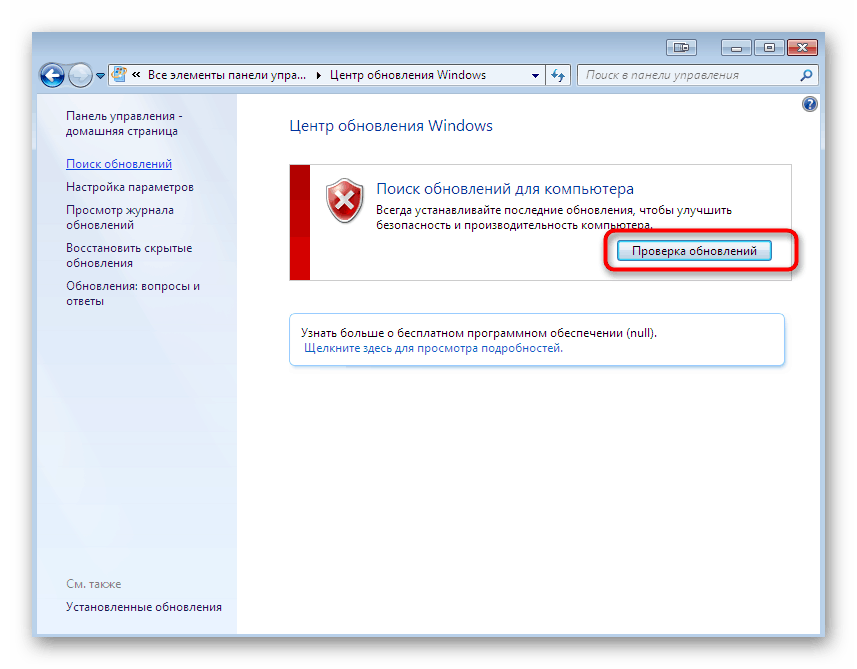Click the red shield error icon

click(x=344, y=200)
